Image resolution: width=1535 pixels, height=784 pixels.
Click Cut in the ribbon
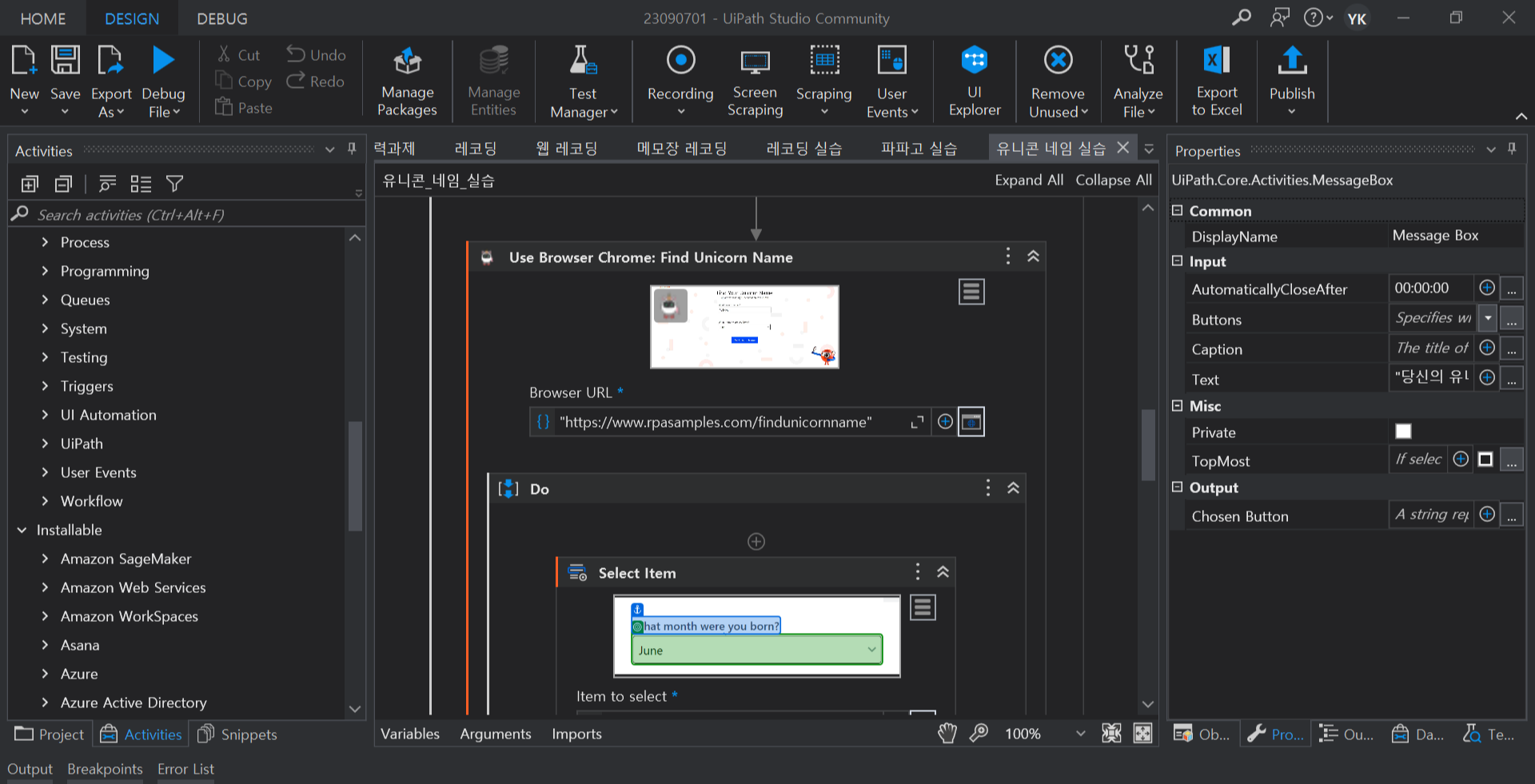238,55
